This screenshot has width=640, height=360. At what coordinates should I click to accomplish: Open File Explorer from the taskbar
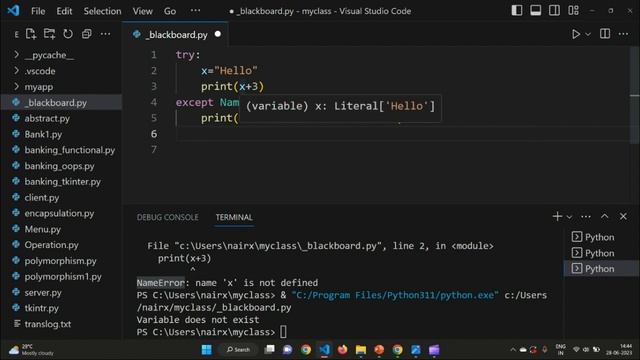click(x=361, y=350)
